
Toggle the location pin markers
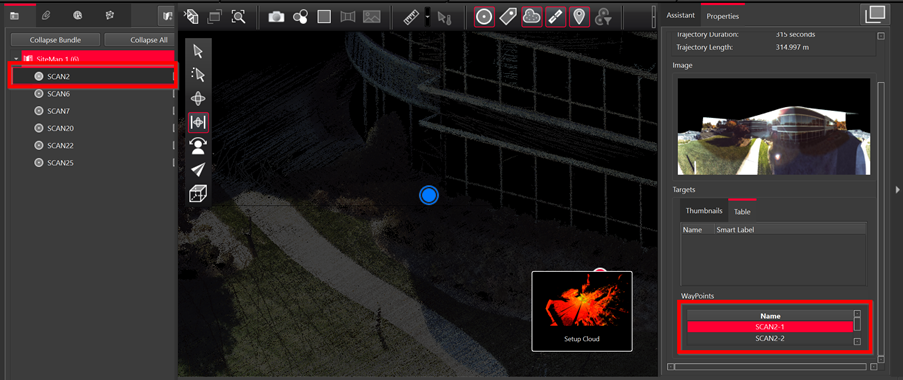[x=579, y=17]
